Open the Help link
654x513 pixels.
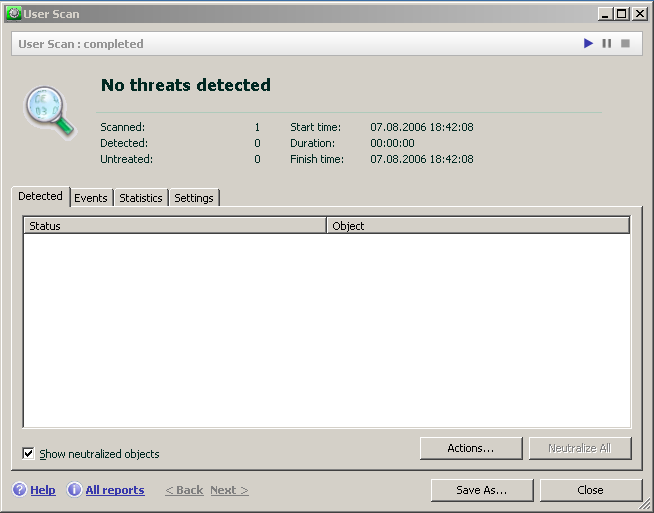pos(43,490)
